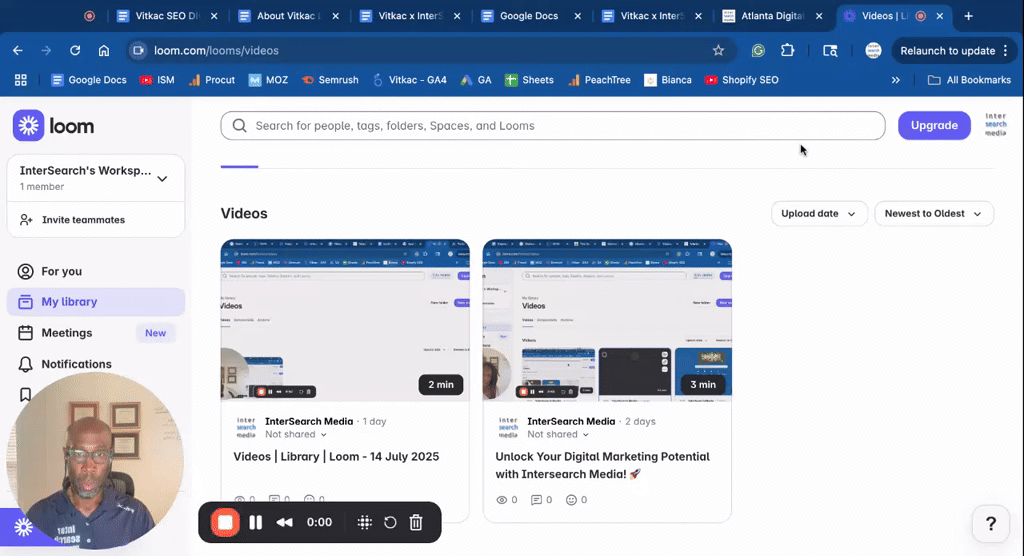Open the Videos | Library | Loom title
Viewport: 1024px width, 556px height.
336,457
